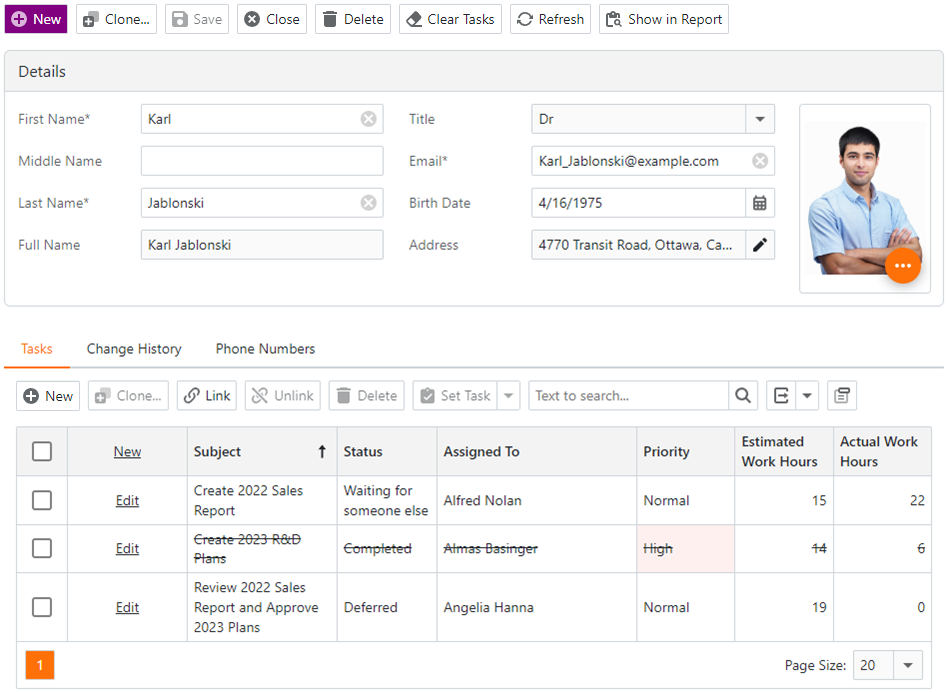Click the Refresh button
This screenshot has height=692, width=948.
(x=550, y=19)
